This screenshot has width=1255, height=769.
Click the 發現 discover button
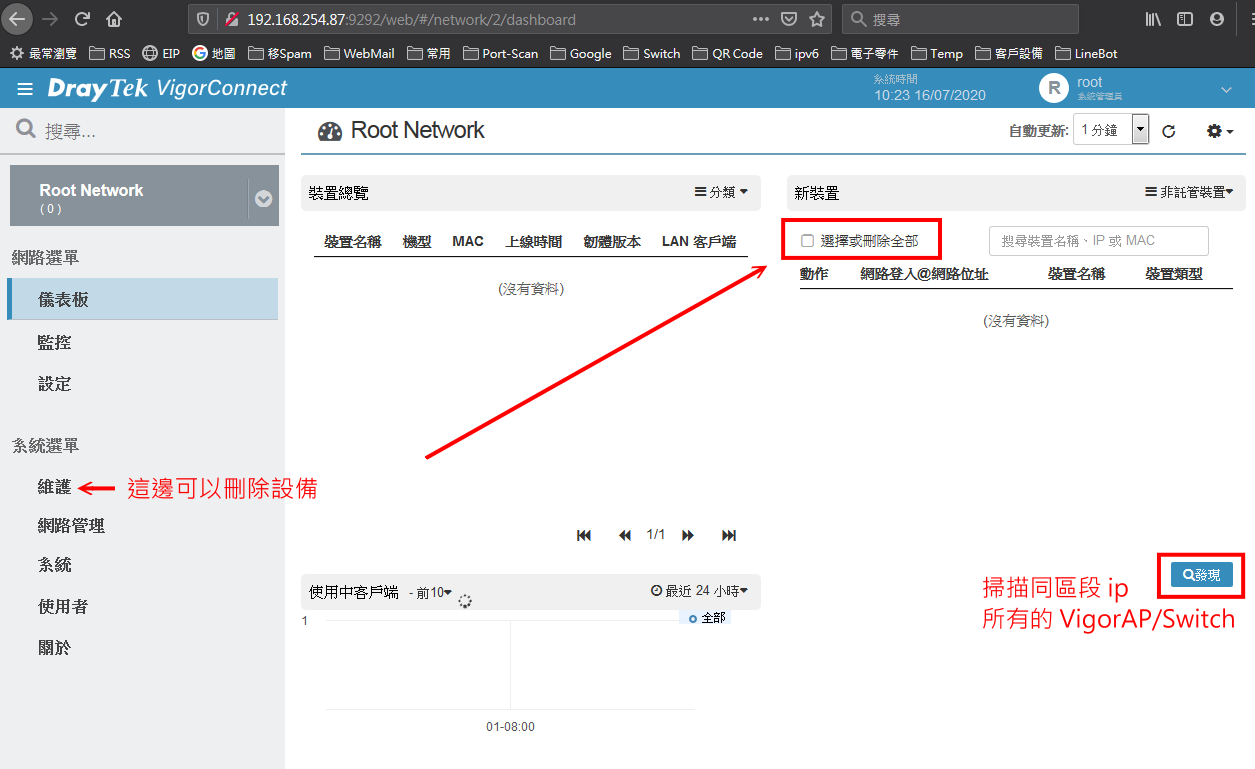click(x=1201, y=575)
